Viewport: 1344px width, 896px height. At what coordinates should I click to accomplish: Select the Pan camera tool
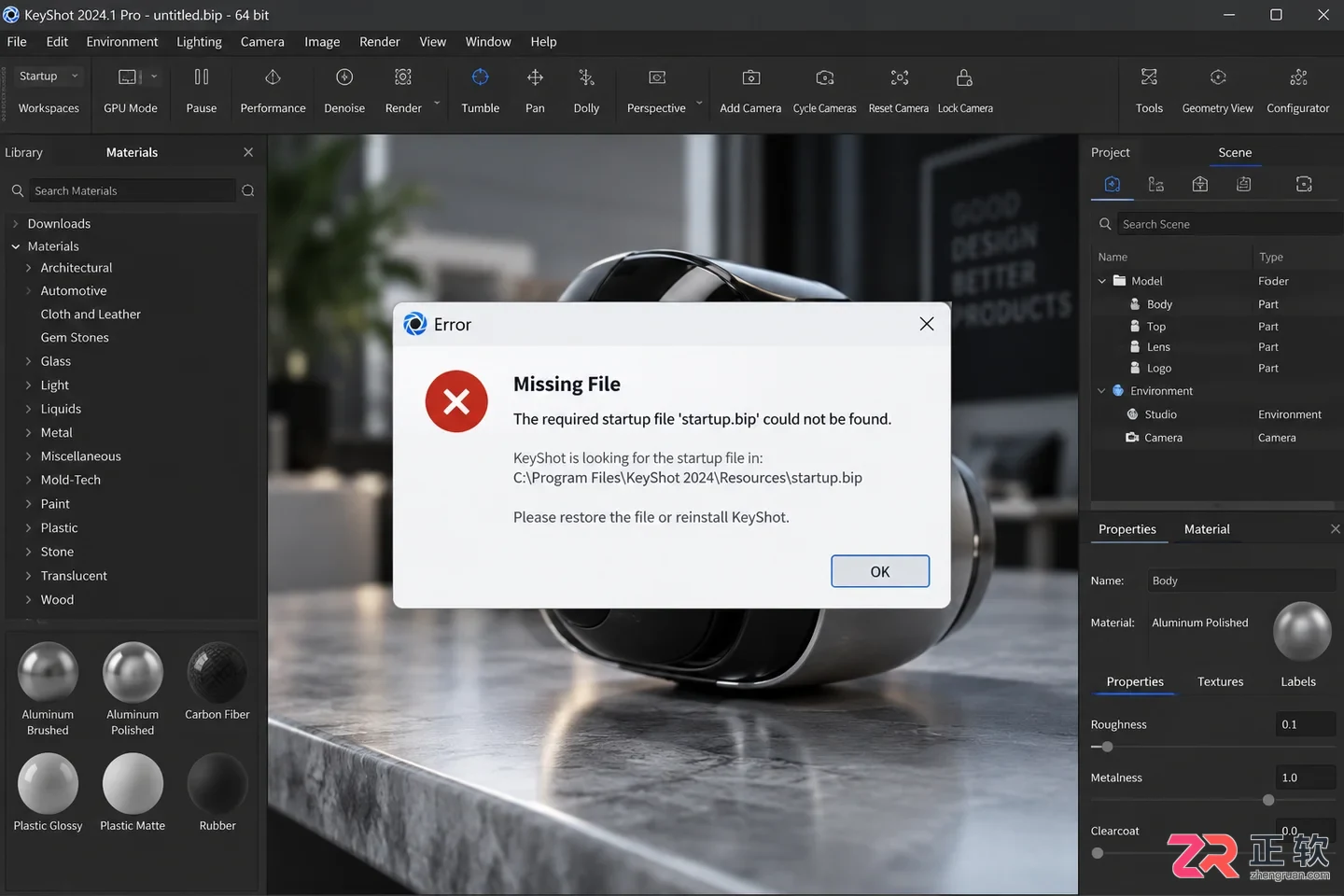pyautogui.click(x=535, y=77)
